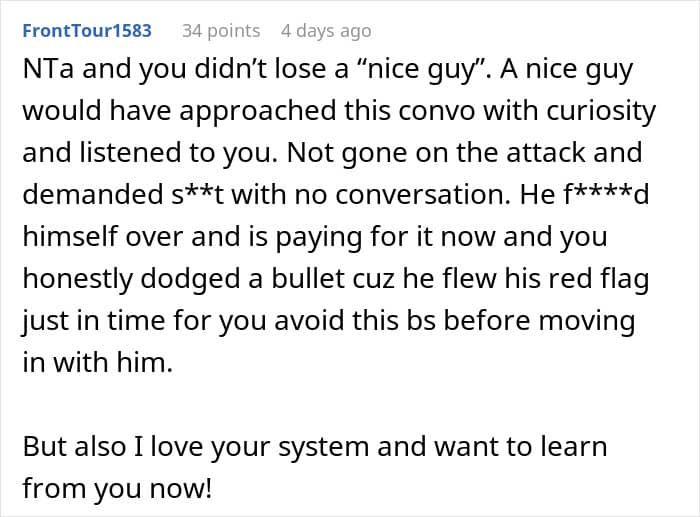Open the FrontTour1583 user profile
Screen dimensions: 700x517
click(86, 31)
